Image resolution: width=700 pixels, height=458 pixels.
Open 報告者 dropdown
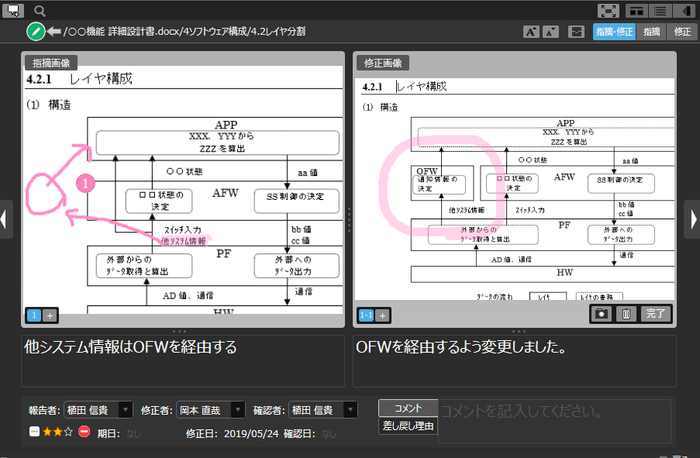[98, 410]
